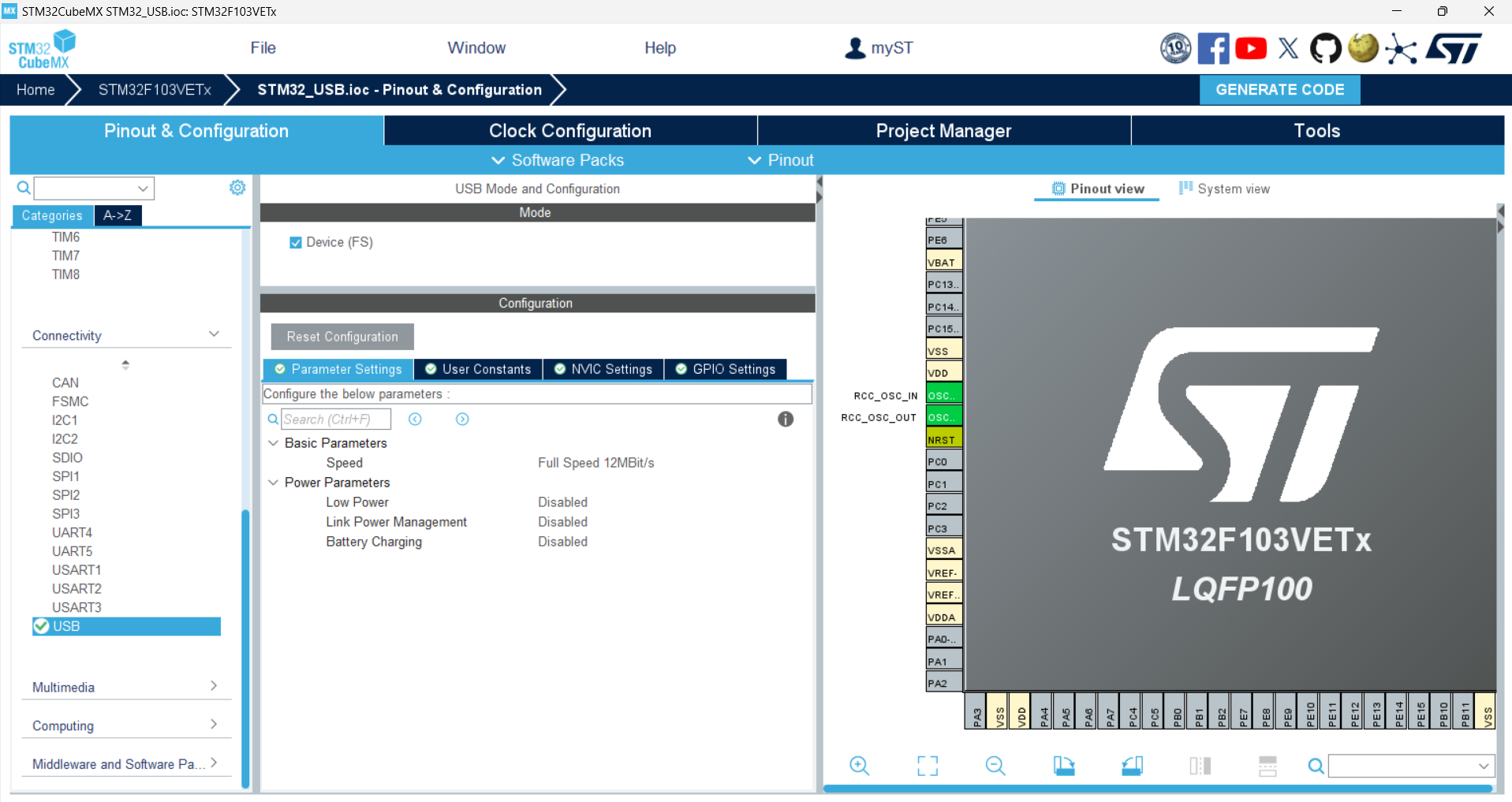Open the File menu
This screenshot has height=802, width=1512.
pyautogui.click(x=263, y=48)
